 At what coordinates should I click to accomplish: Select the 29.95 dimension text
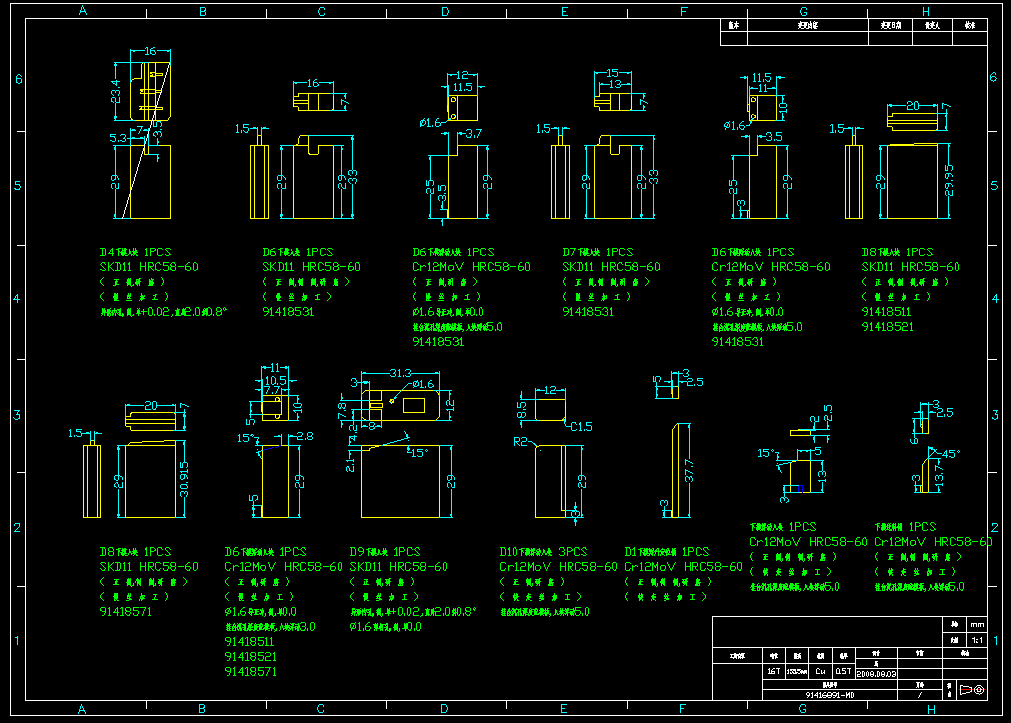[x=948, y=180]
